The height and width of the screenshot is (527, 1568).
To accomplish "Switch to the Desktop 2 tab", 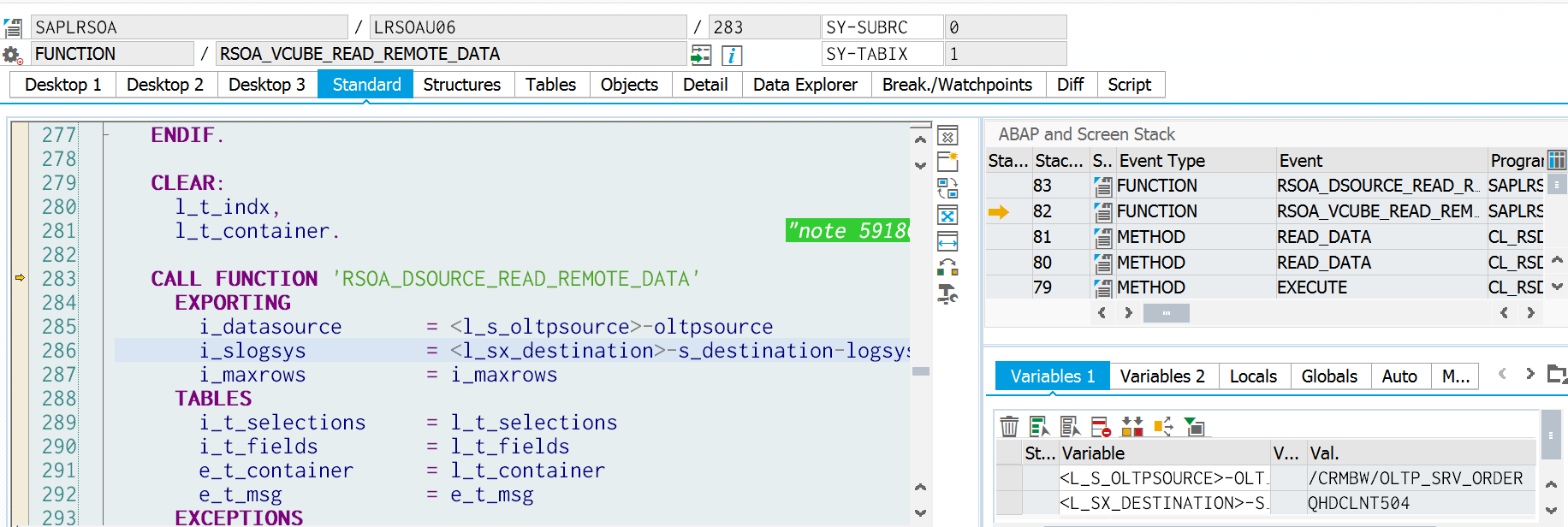I will 165,85.
